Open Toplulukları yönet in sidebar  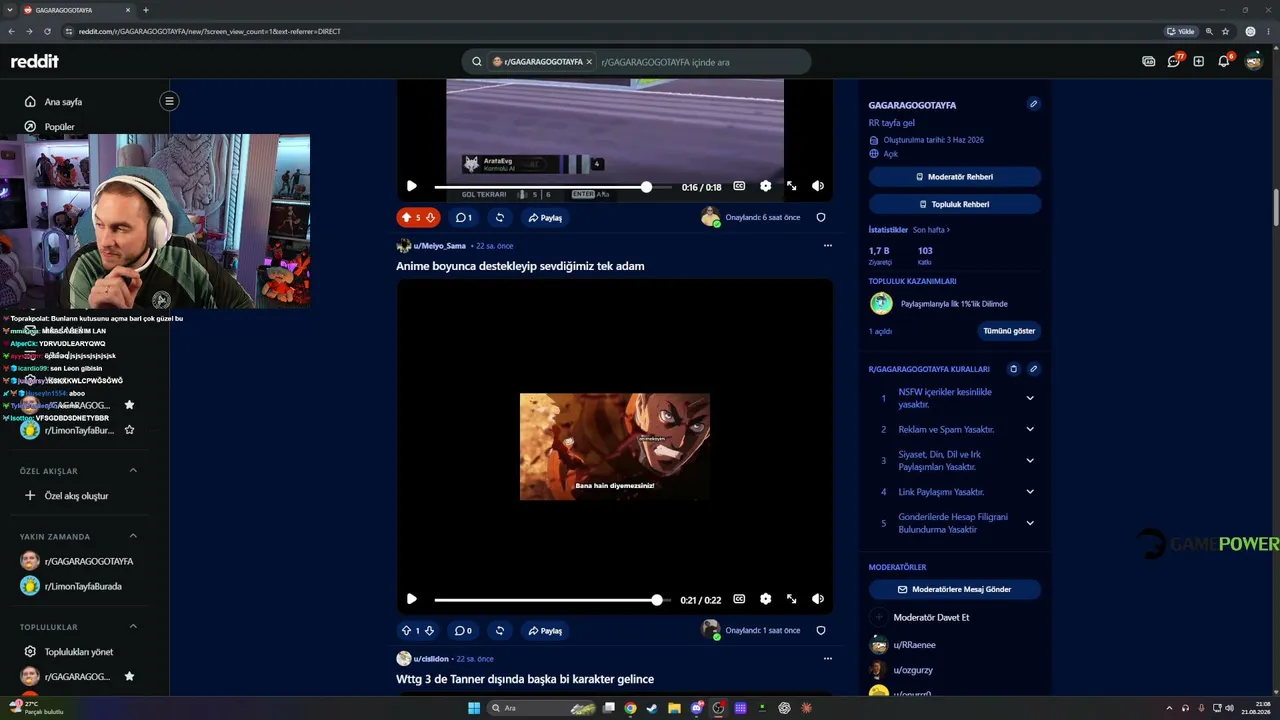tap(78, 652)
